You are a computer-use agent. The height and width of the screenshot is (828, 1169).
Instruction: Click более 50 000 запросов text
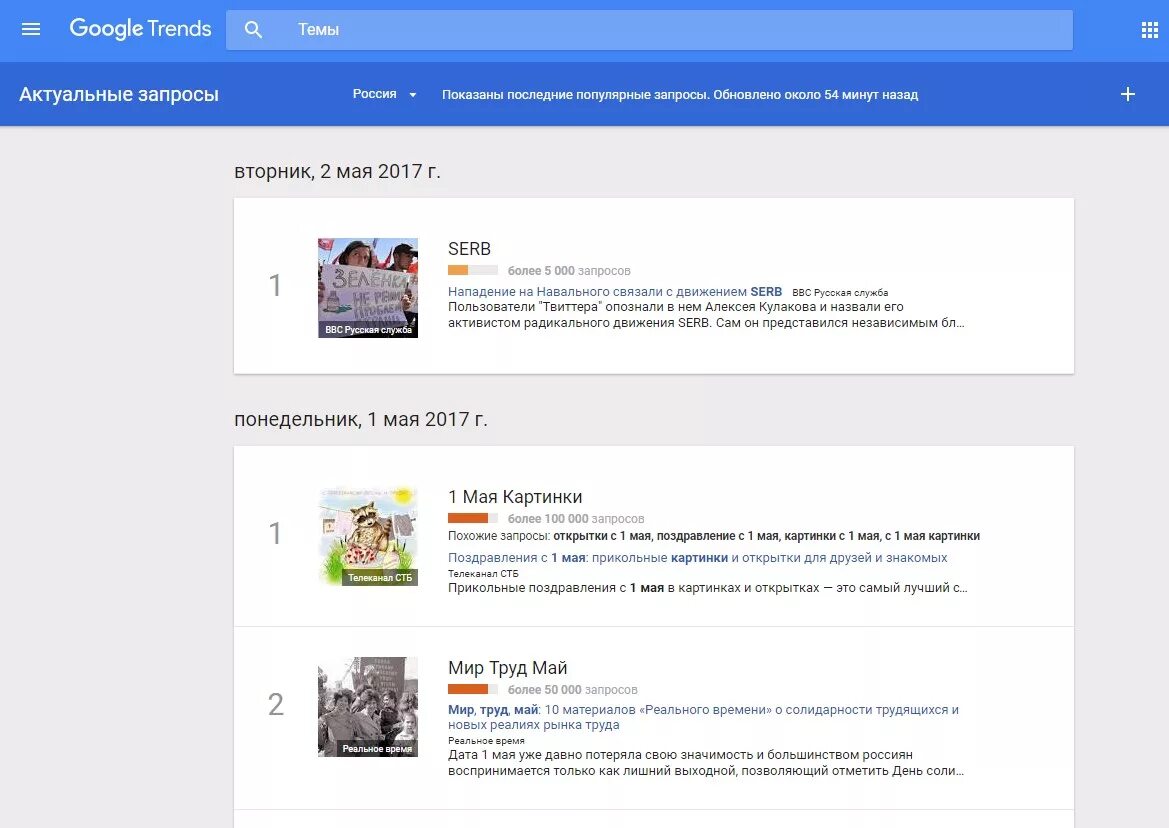coord(573,690)
